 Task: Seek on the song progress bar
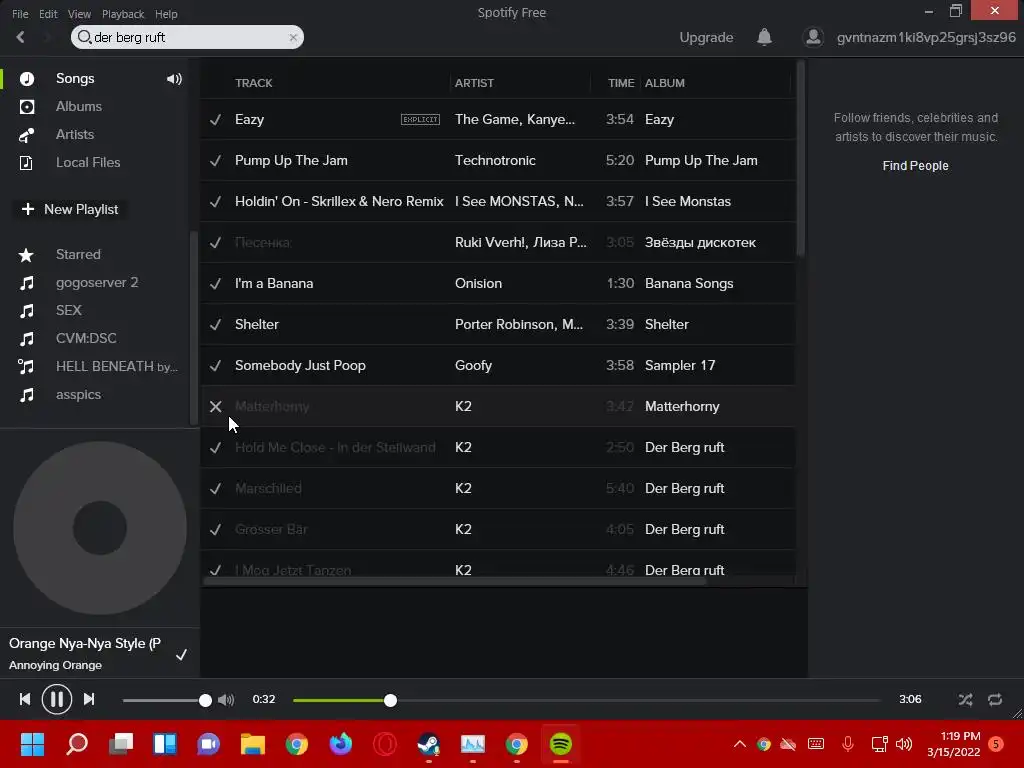(586, 701)
